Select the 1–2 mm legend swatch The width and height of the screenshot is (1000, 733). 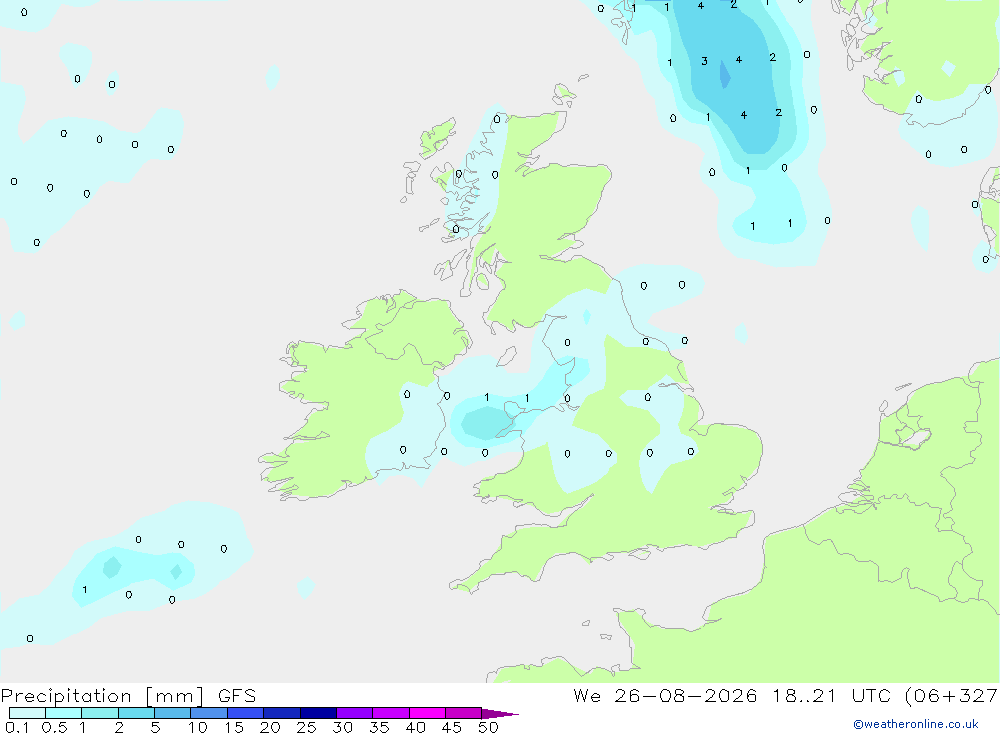pos(100,713)
